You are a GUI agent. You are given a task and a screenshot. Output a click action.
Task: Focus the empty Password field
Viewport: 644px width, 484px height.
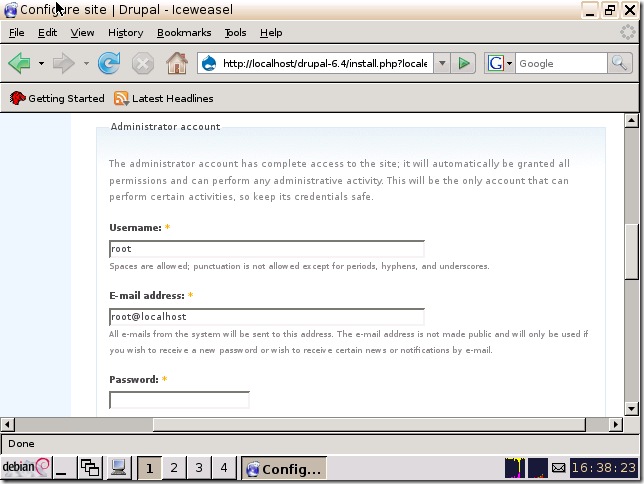[x=179, y=400]
